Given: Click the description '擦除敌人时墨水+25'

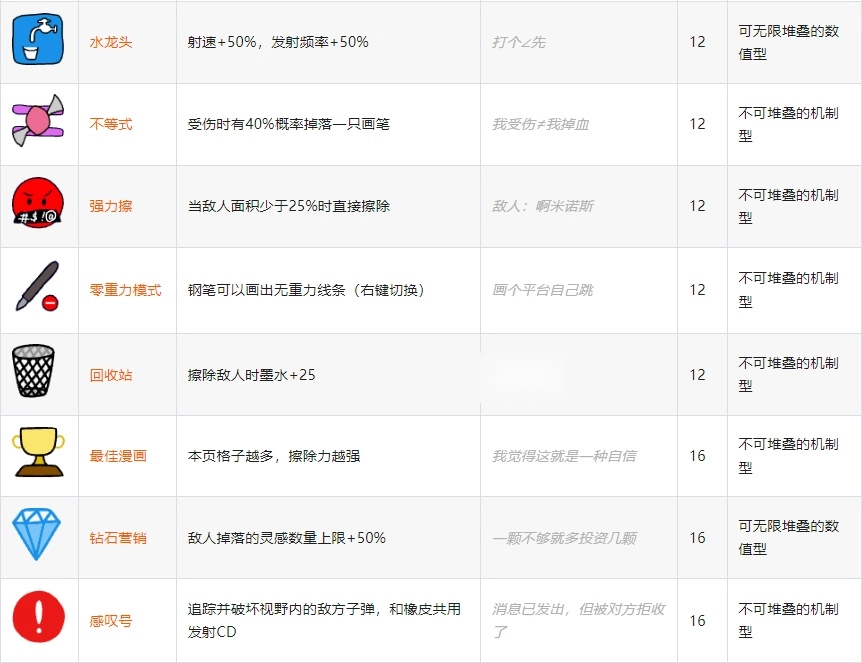Looking at the screenshot, I should click(x=251, y=375).
